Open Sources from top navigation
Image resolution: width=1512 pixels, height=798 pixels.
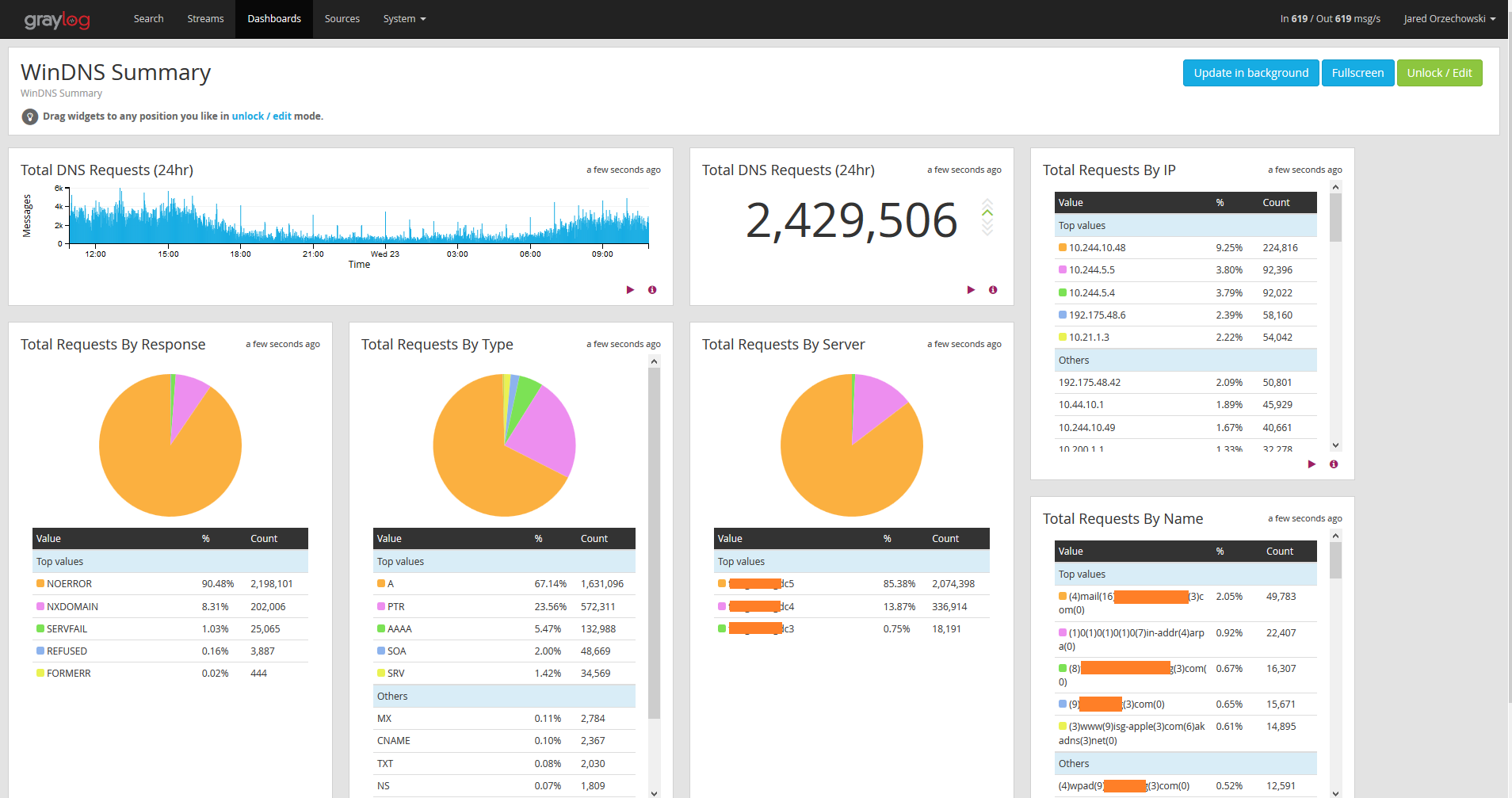(x=342, y=19)
